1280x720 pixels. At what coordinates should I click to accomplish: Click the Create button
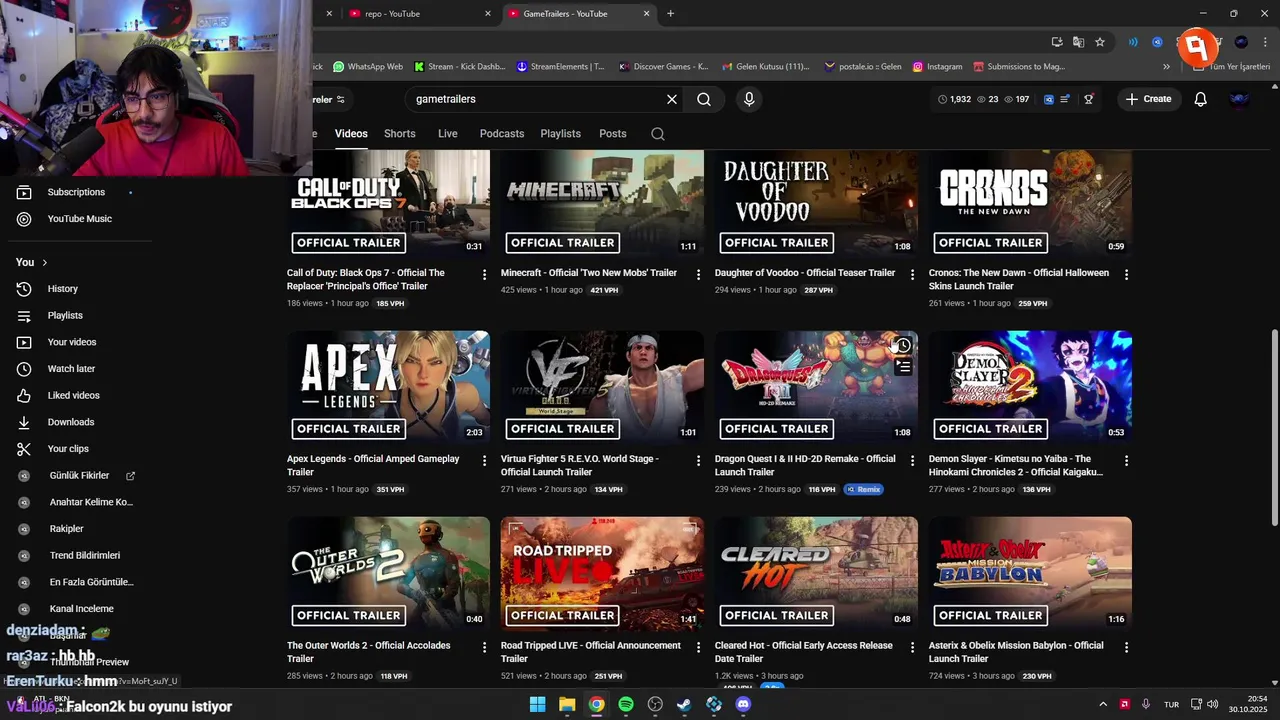point(1148,99)
